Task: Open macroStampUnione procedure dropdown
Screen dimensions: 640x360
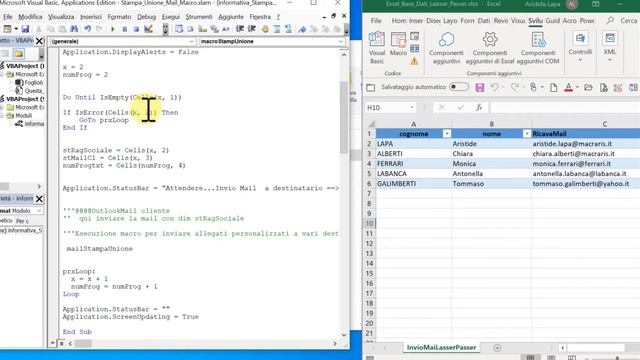Action: pyautogui.click(x=340, y=41)
